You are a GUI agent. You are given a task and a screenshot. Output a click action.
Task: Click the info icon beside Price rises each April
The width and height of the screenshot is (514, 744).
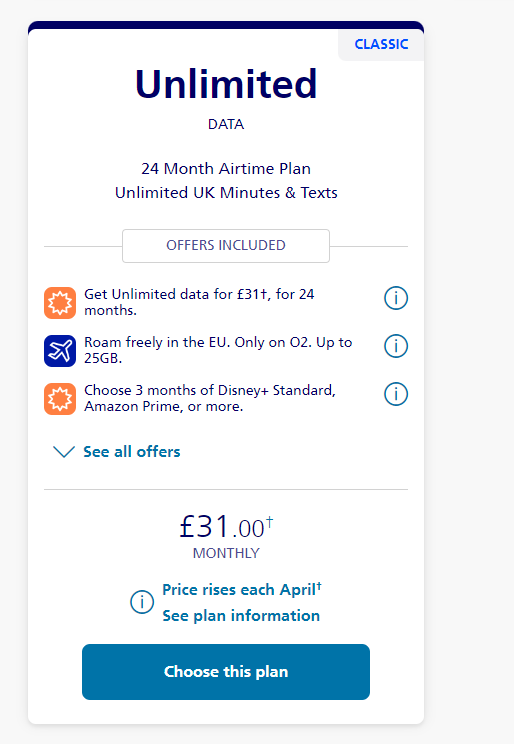click(142, 602)
